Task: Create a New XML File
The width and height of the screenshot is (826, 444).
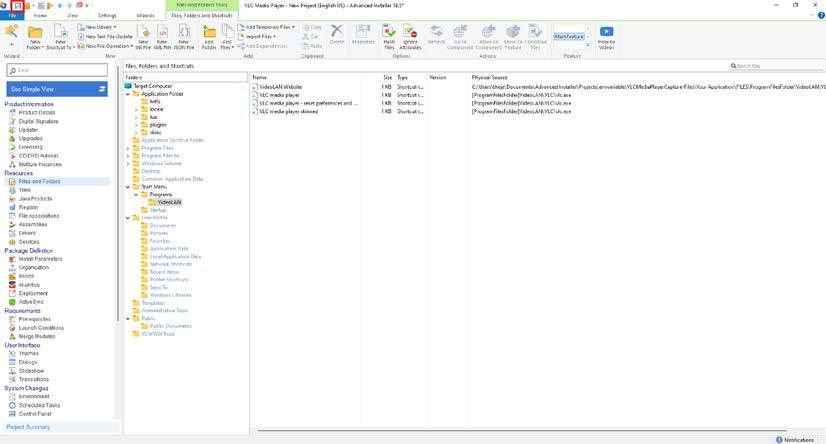Action: click(x=162, y=37)
